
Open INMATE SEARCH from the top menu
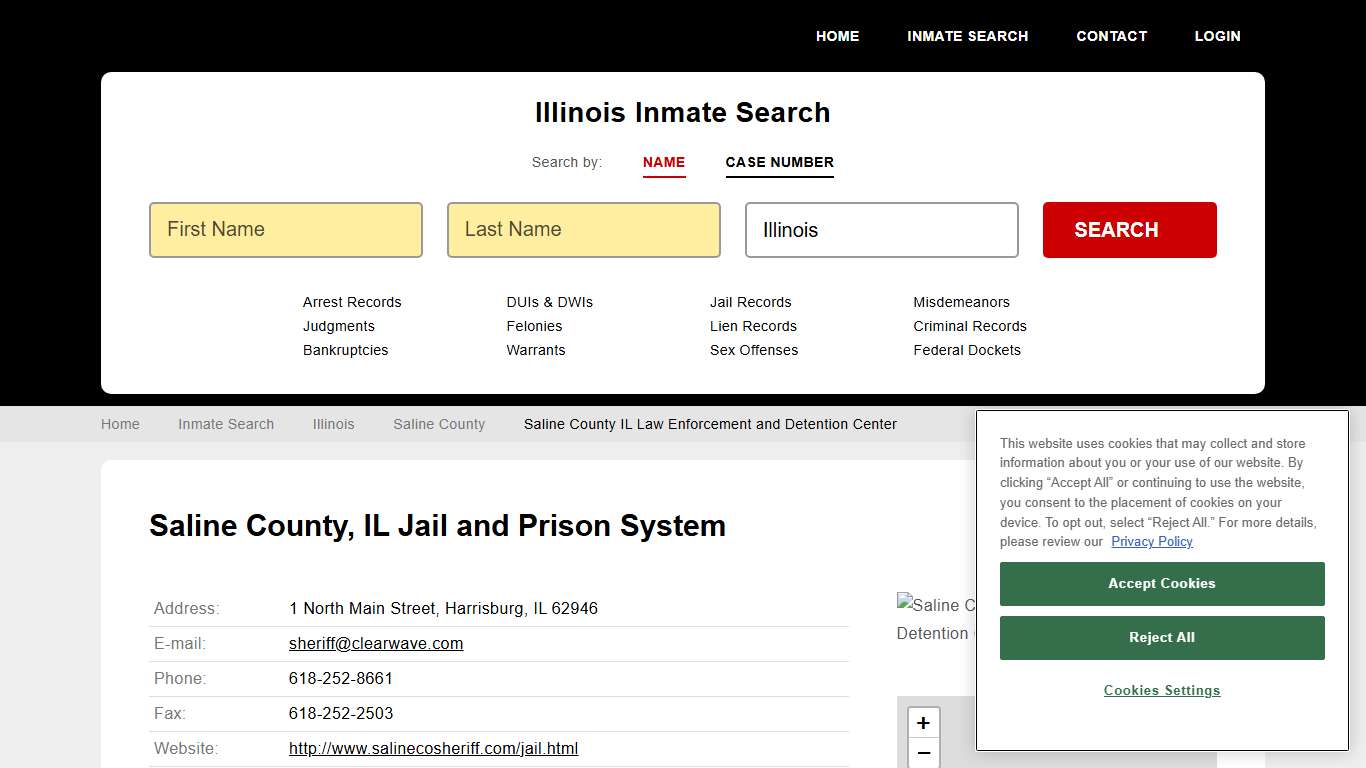(967, 36)
